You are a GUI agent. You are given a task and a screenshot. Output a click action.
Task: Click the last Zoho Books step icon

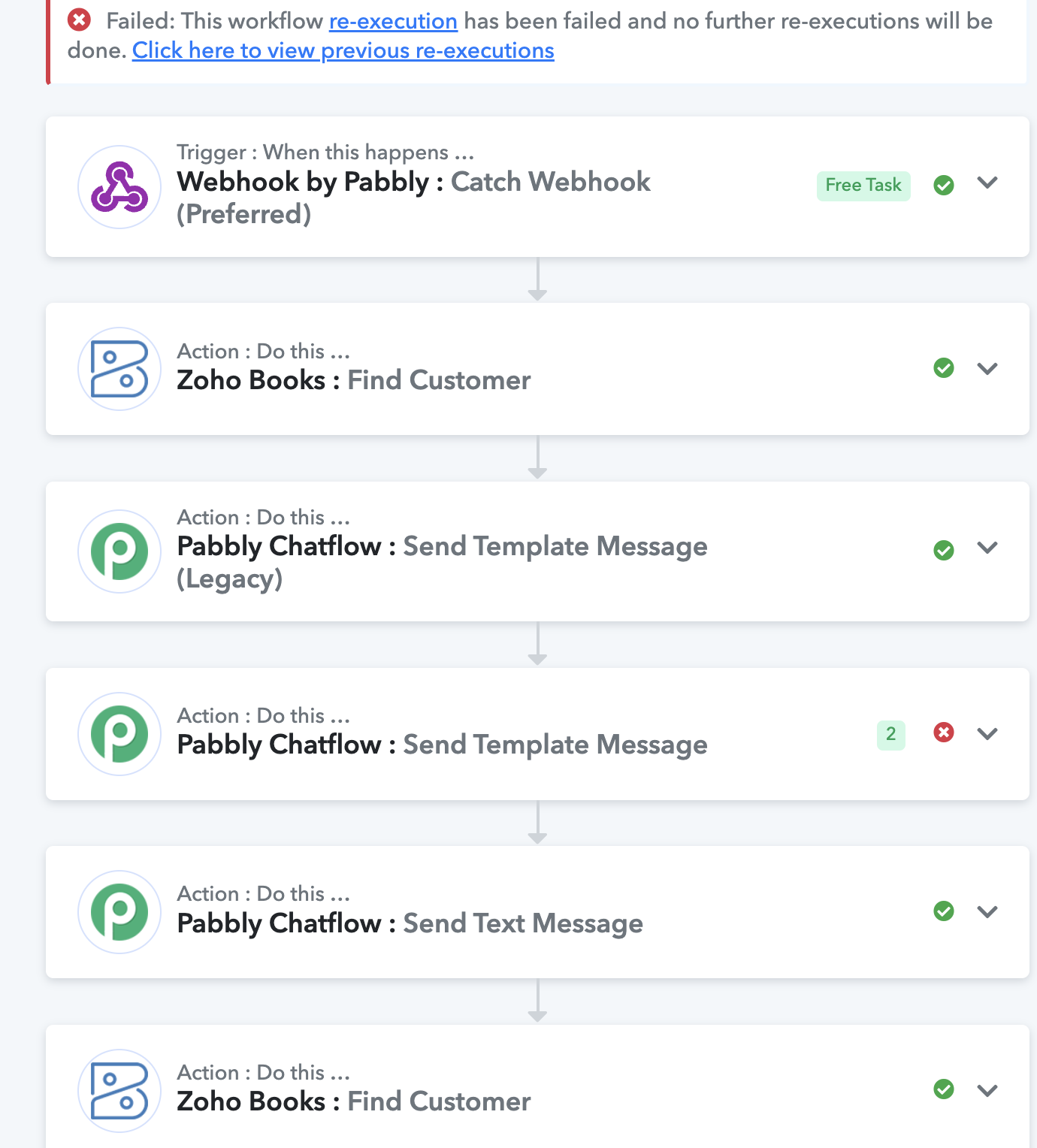click(x=119, y=1091)
